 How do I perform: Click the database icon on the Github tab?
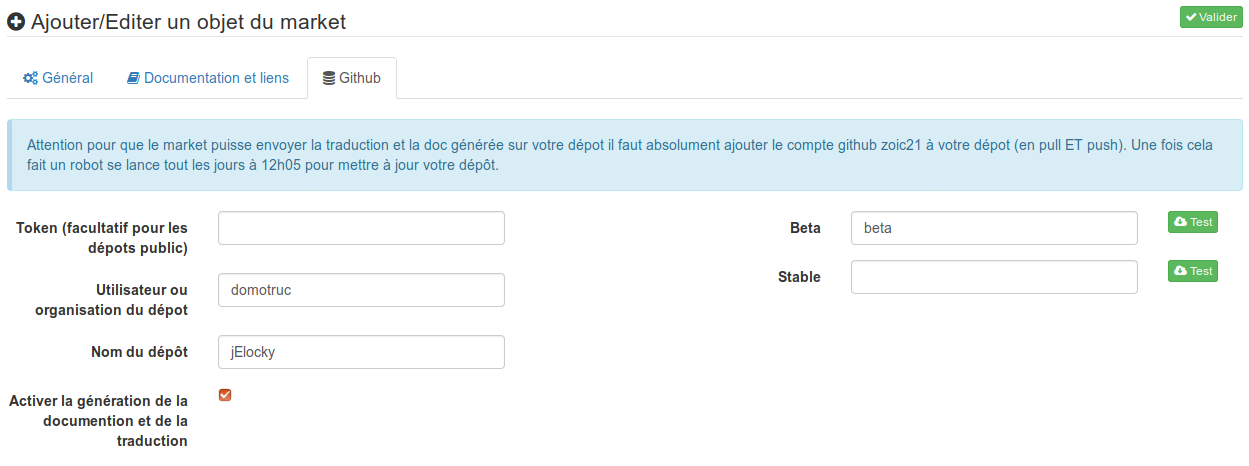click(329, 78)
